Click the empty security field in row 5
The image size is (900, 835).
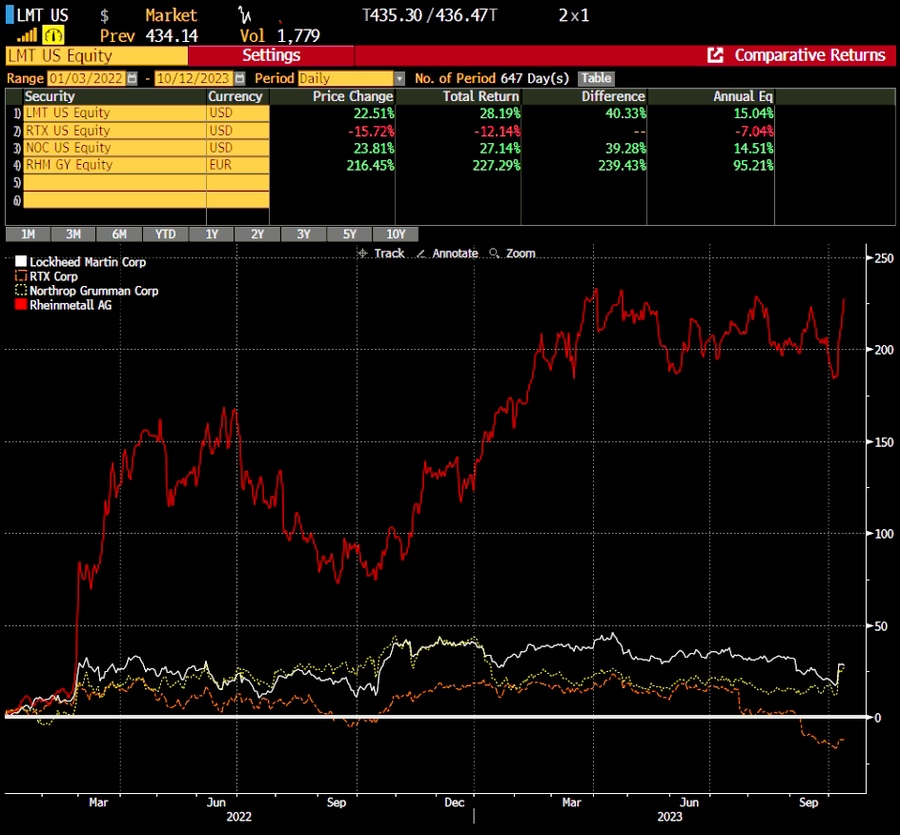tap(114, 182)
